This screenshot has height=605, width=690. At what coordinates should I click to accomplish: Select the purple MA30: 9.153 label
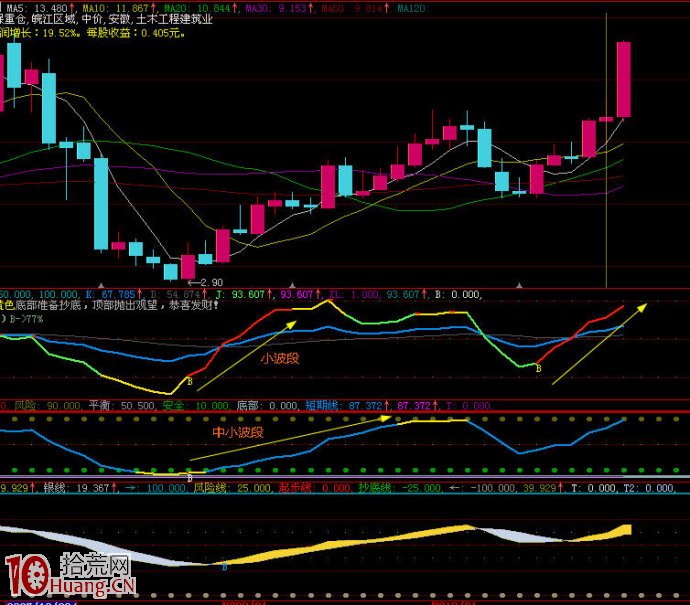coord(279,8)
